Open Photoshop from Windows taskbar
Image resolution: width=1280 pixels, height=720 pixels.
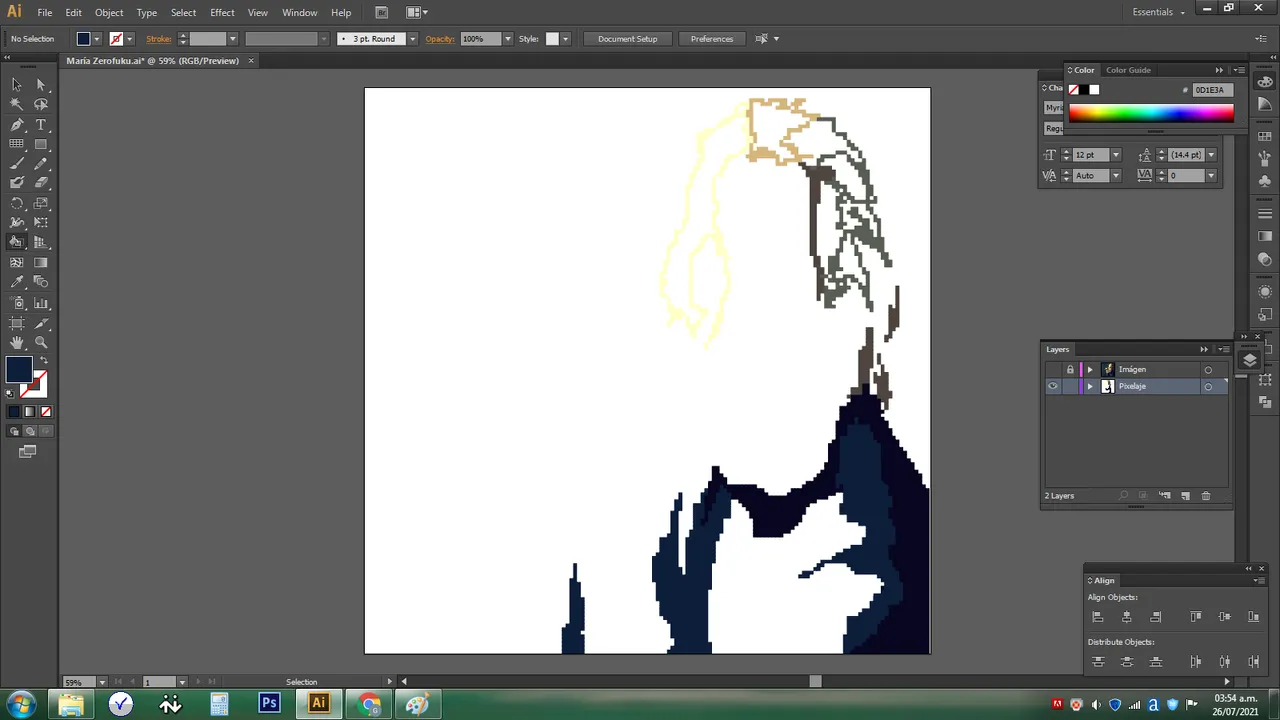click(x=269, y=704)
